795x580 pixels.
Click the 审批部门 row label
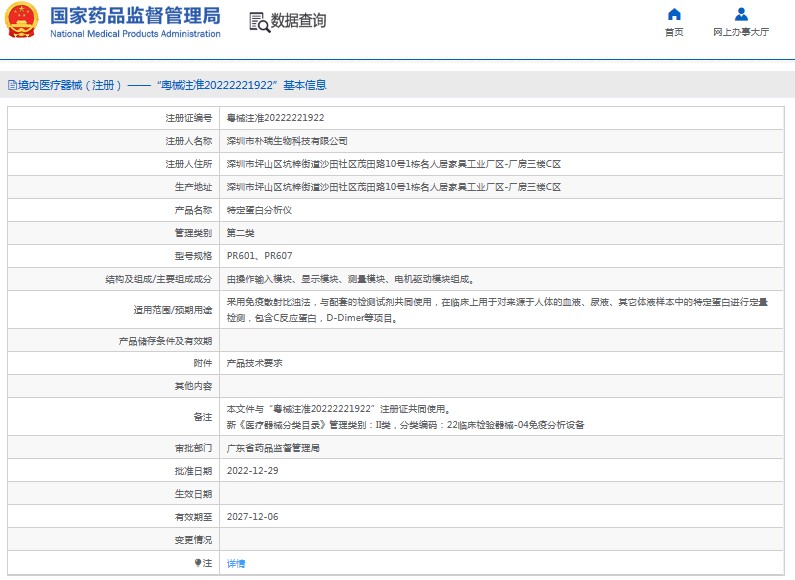[193, 448]
